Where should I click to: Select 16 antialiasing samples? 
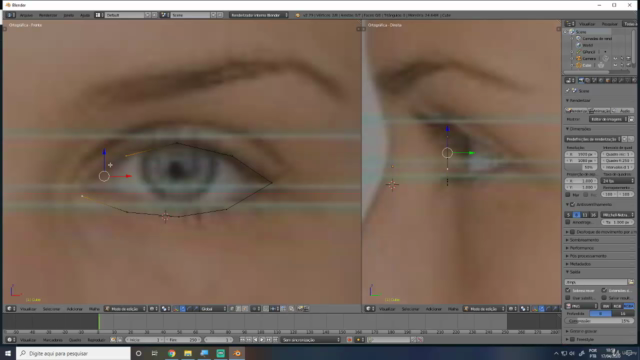(593, 215)
